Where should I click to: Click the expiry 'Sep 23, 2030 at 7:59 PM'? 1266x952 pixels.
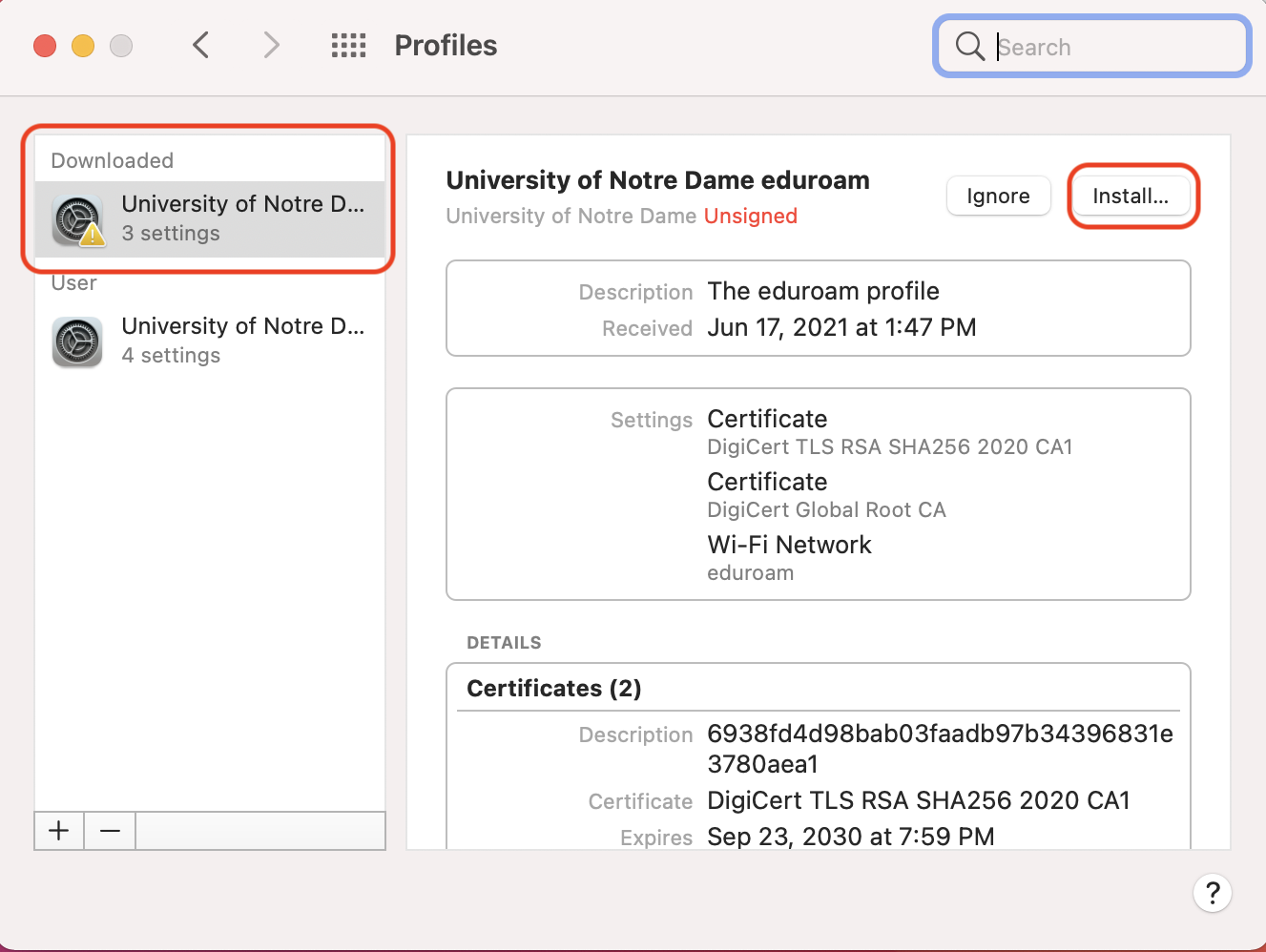pos(850,837)
